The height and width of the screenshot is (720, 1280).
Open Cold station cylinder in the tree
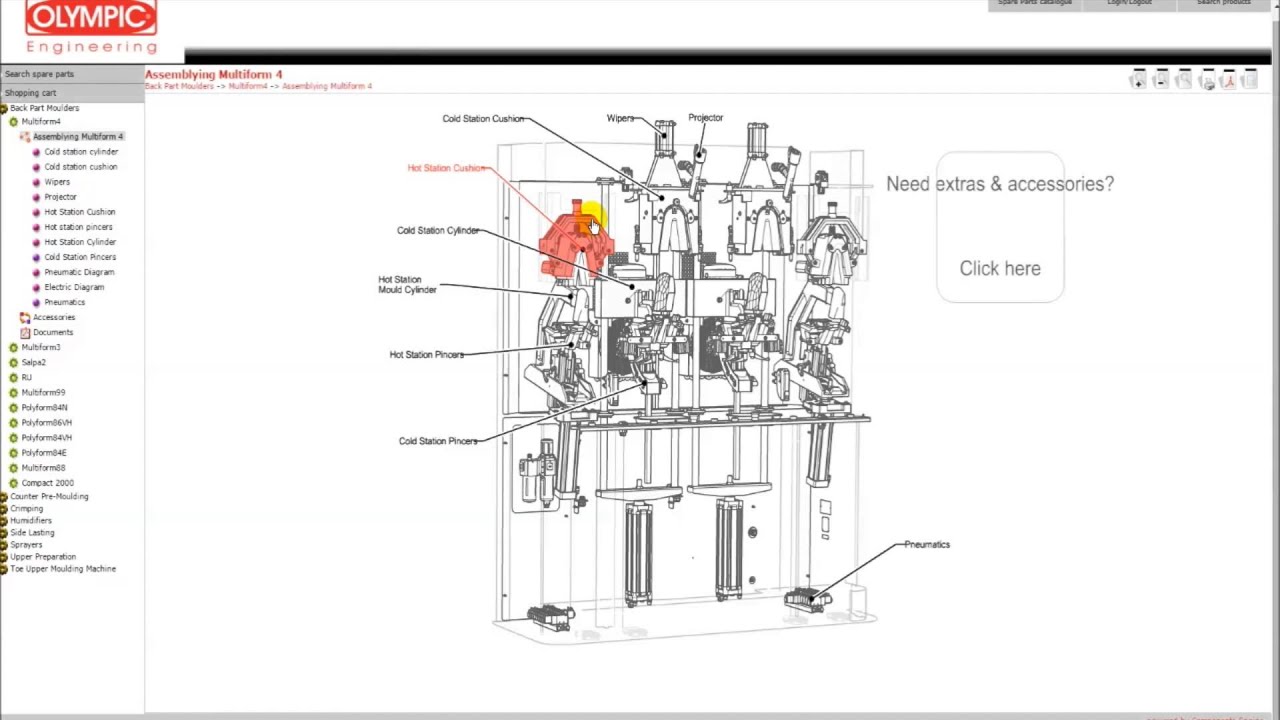point(81,152)
